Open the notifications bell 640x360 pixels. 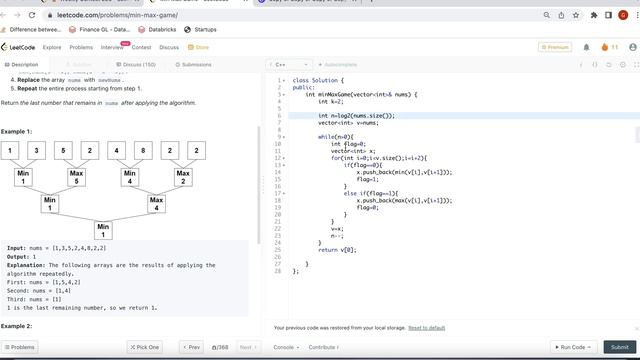coord(586,47)
